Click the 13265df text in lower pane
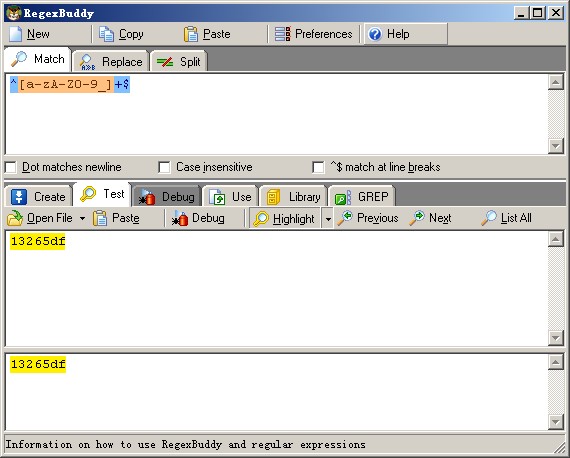 (38, 364)
